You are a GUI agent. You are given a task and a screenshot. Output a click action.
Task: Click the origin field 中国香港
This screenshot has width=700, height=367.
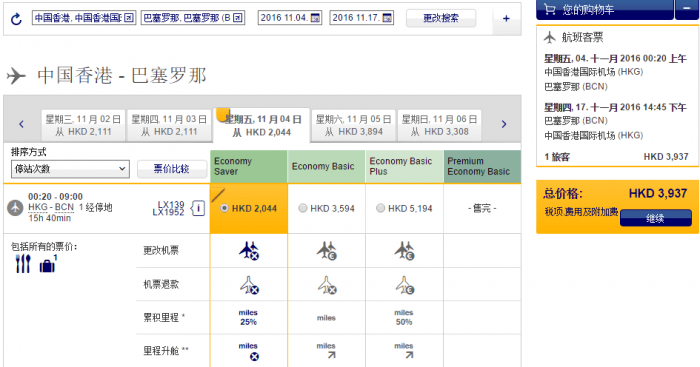84,18
